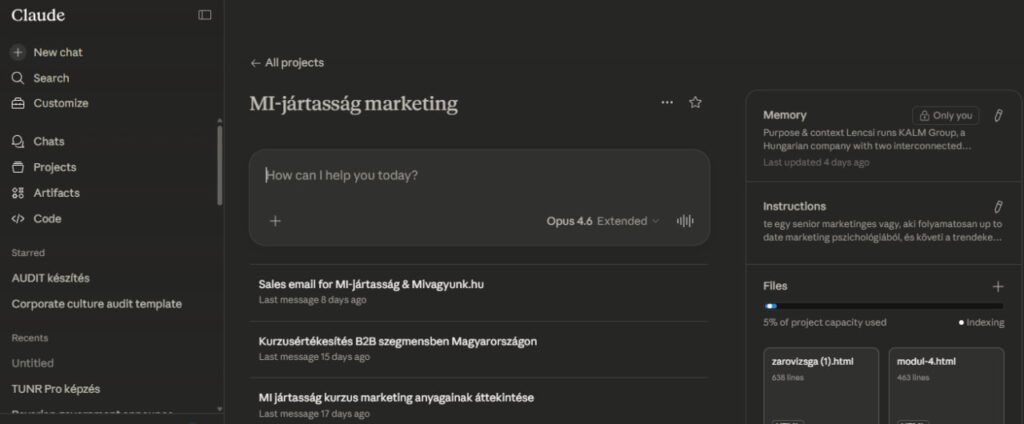
Task: Open the Customize menu item
Action: click(x=60, y=103)
